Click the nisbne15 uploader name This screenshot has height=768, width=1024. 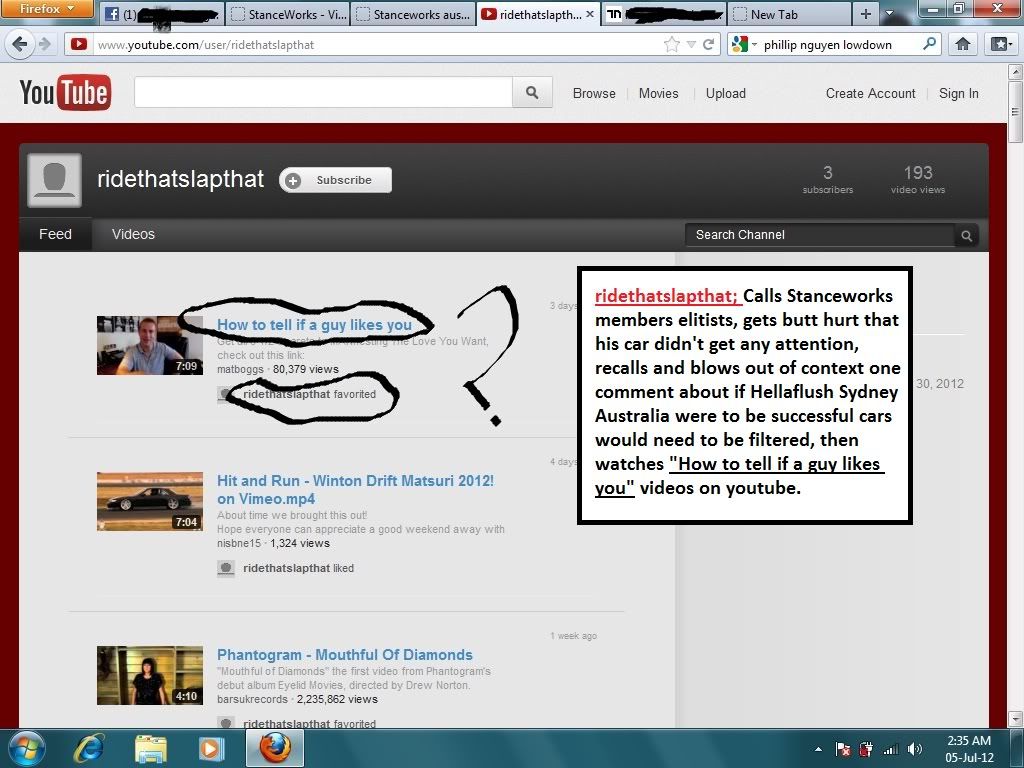(238, 543)
